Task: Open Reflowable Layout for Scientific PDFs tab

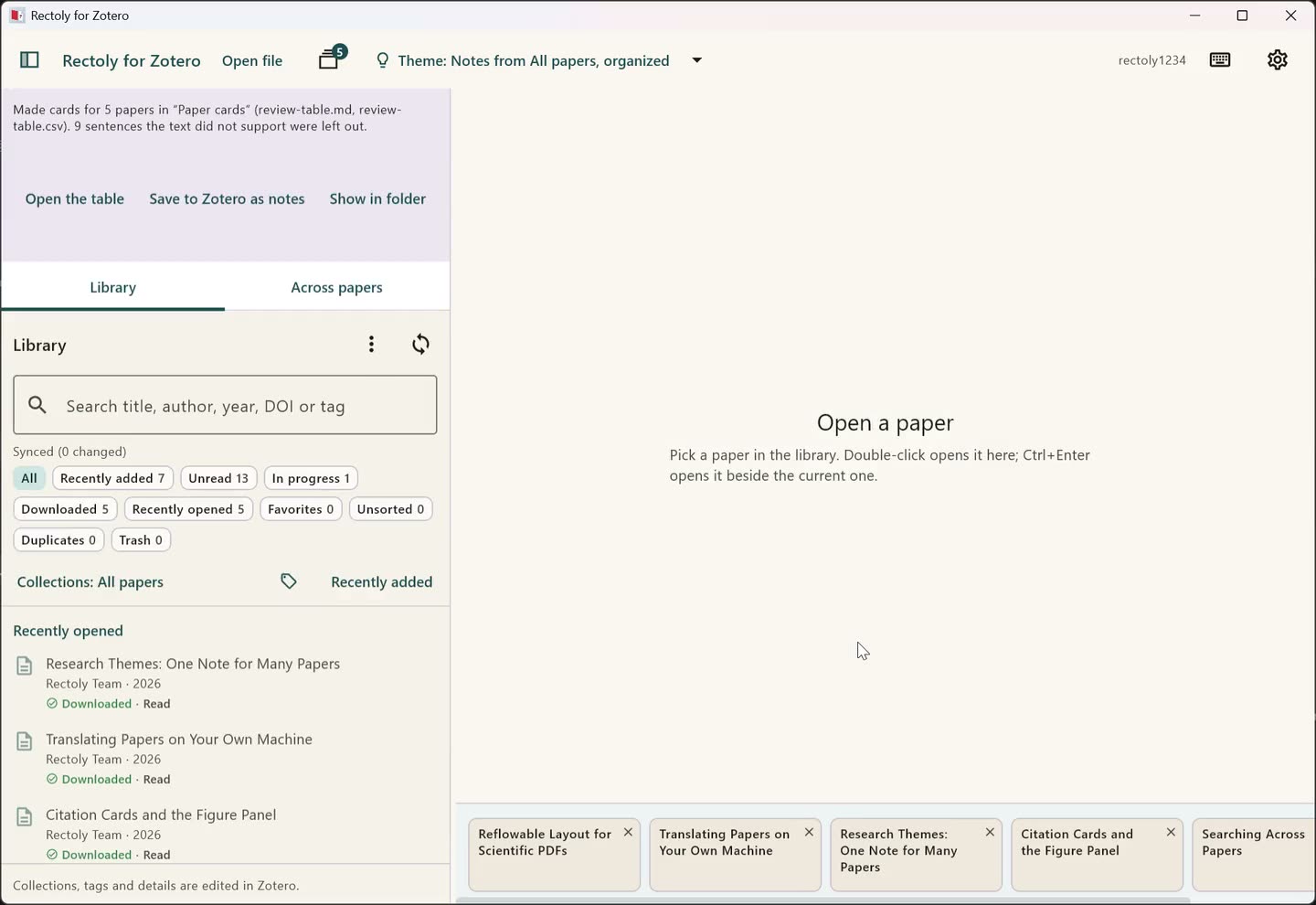Action: pos(554,854)
